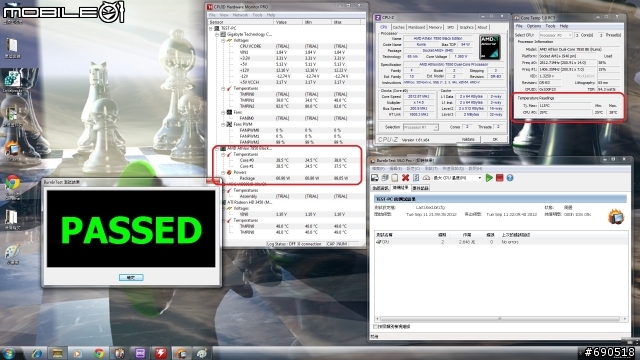Collapse the Gigabyte Technology node in HWMonitor
640x360 pixels.
click(217, 35)
